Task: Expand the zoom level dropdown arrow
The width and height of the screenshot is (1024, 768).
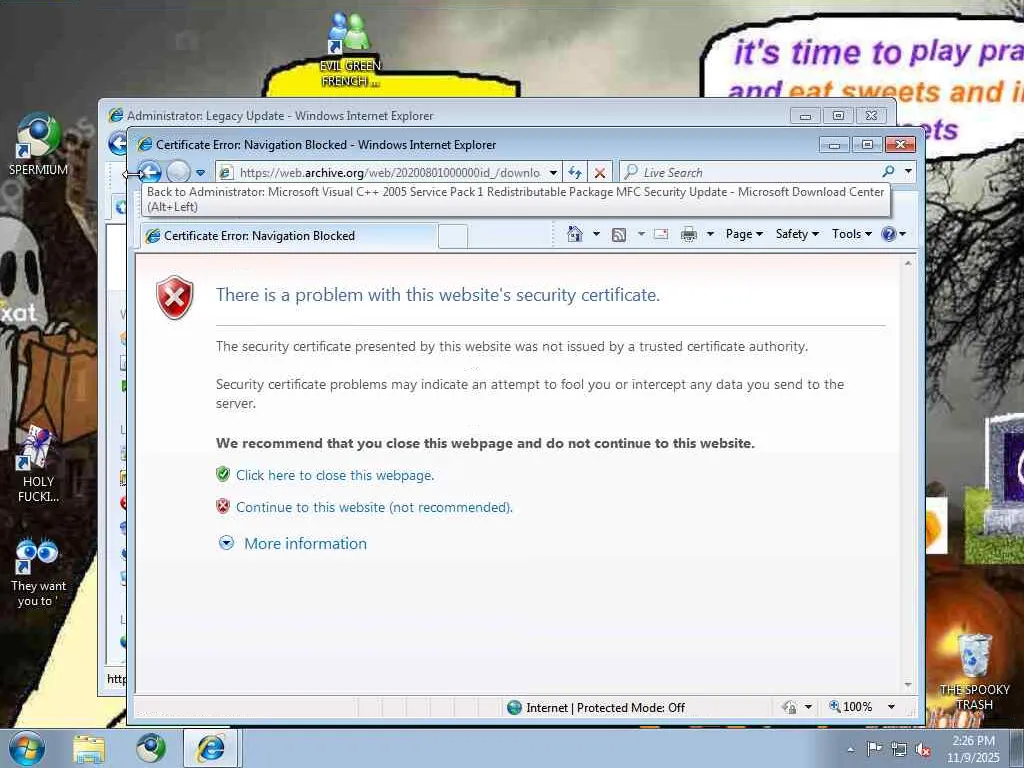Action: pos(891,707)
